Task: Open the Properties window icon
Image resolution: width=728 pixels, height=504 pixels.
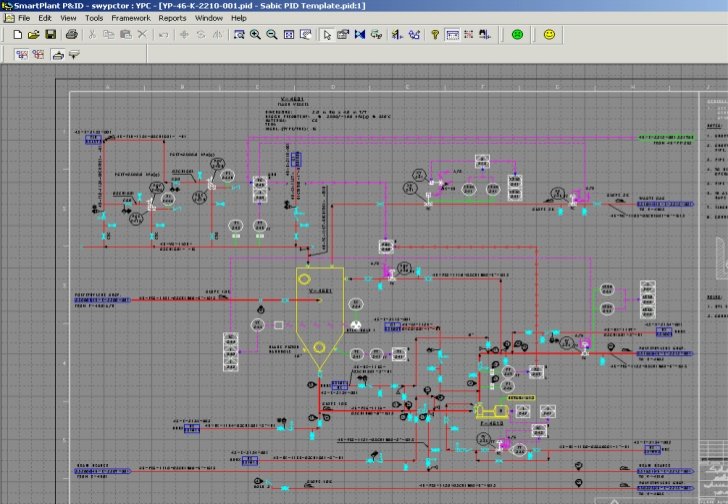Action: [x=343, y=34]
